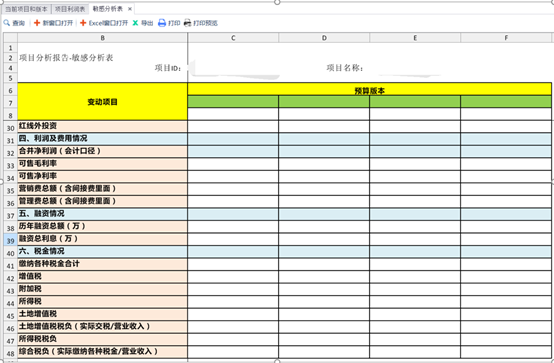This screenshot has height=363, width=554.
Task: Click the 查询 search magnifier button
Action: point(14,23)
